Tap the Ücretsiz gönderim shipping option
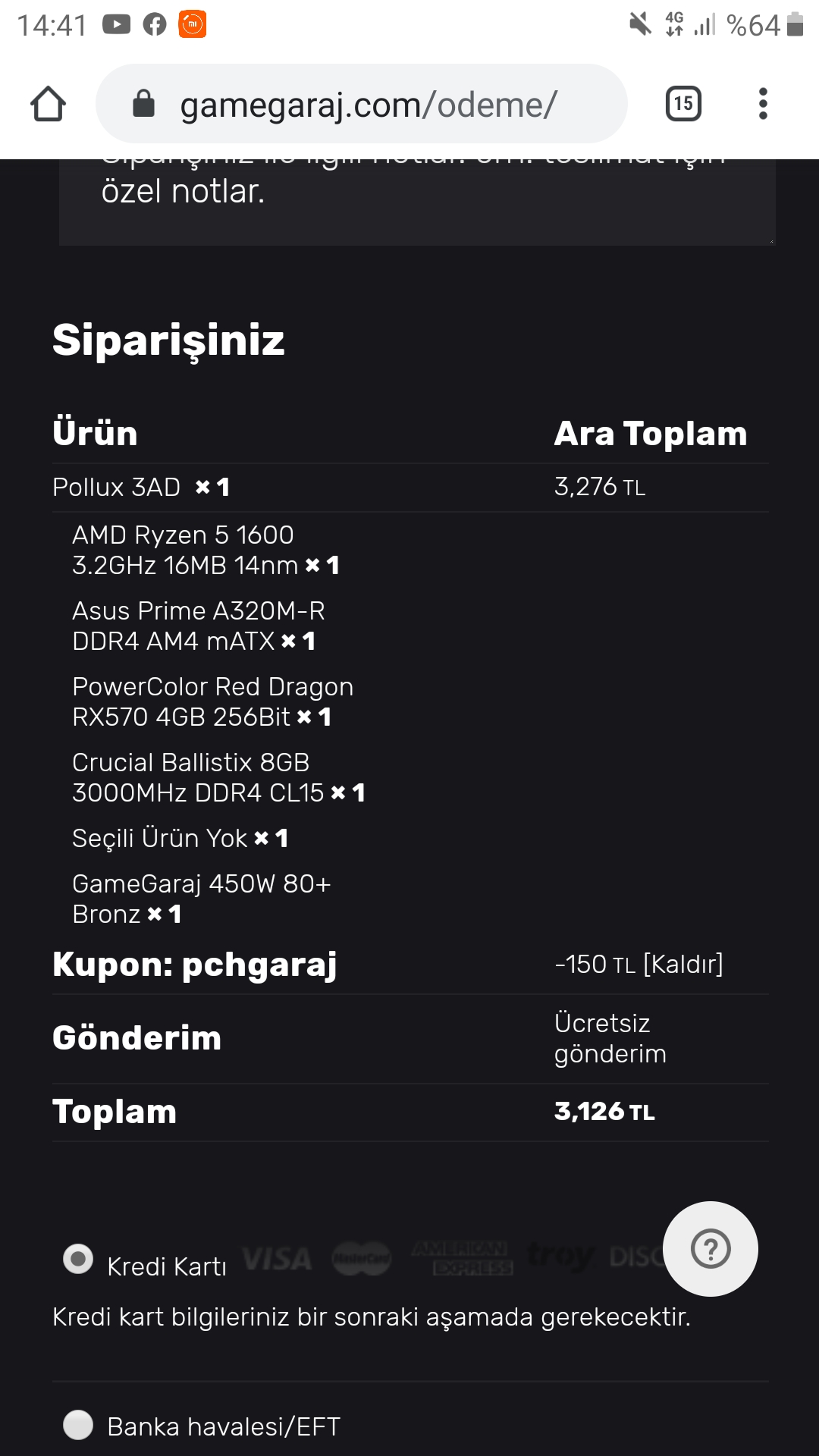819x1456 pixels. [610, 1038]
